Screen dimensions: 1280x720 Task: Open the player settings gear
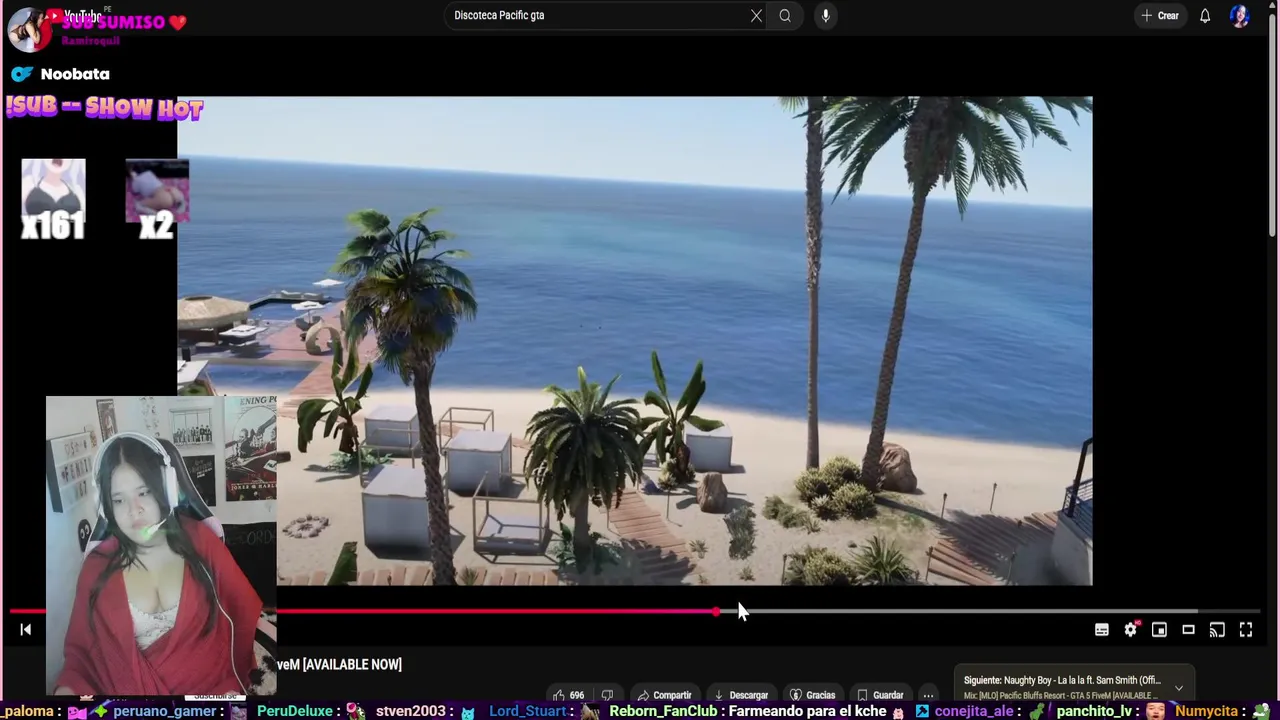pos(1130,629)
